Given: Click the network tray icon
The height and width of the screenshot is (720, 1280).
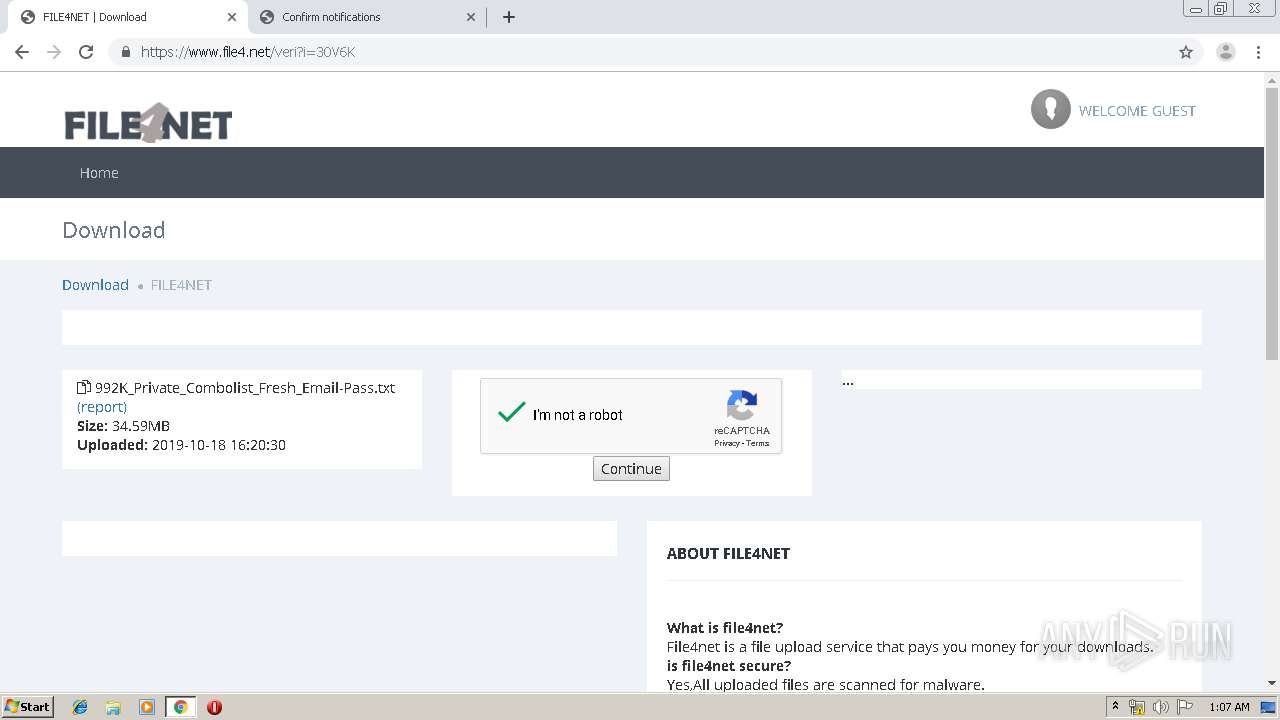Looking at the screenshot, I should point(1137,707).
